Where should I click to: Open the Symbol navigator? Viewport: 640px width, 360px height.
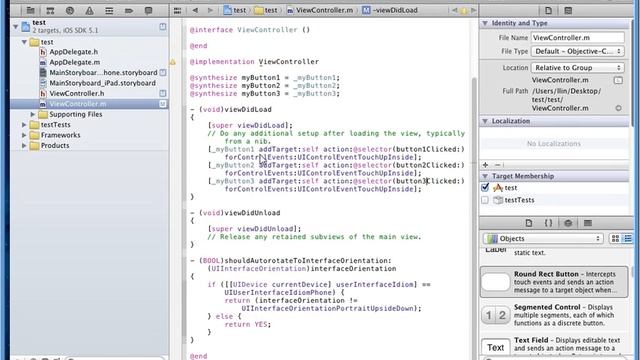(50, 11)
